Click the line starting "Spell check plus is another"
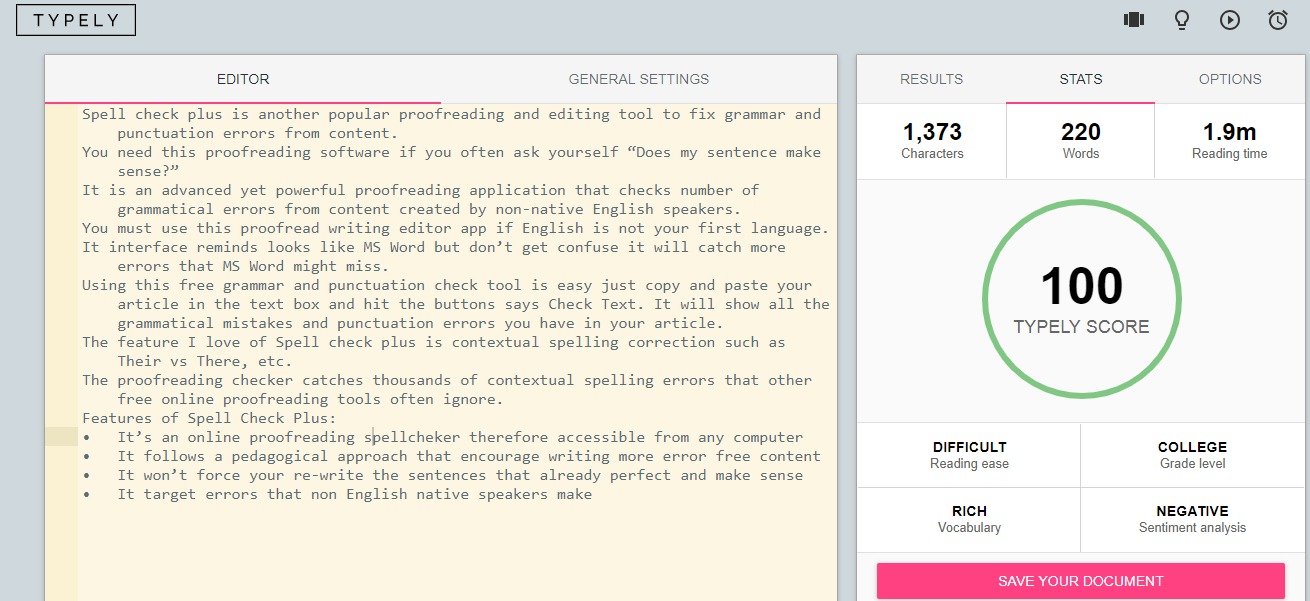 (451, 114)
